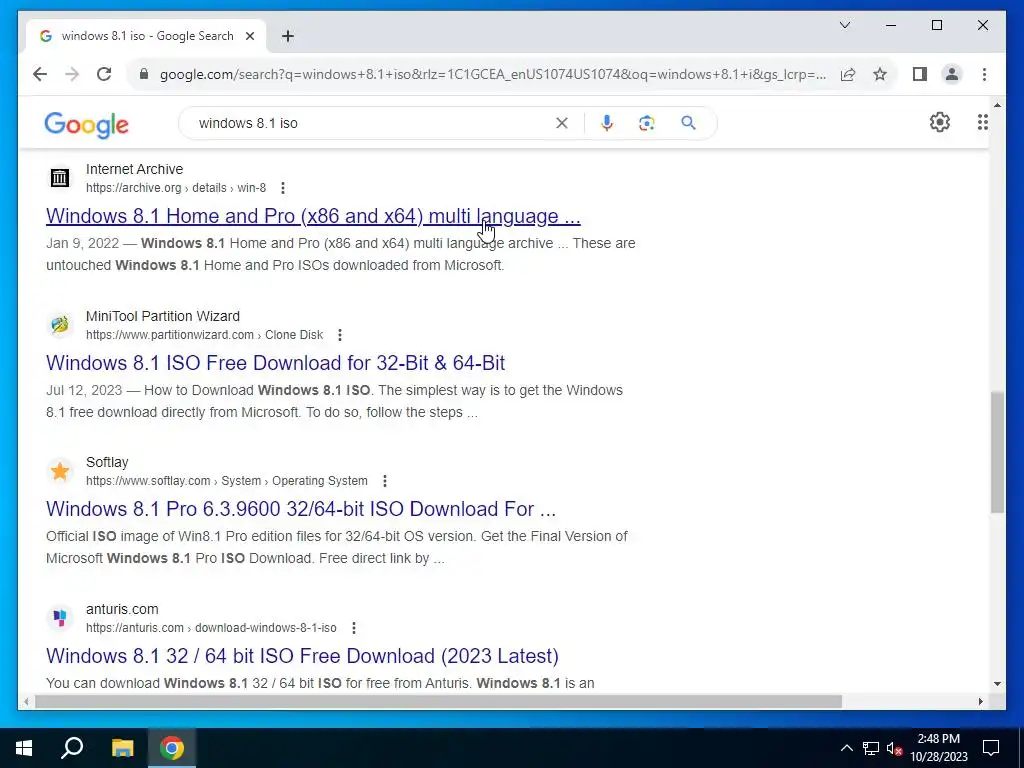Open Chrome's three-dot menu
Viewport: 1024px width, 768px height.
pyautogui.click(x=984, y=74)
